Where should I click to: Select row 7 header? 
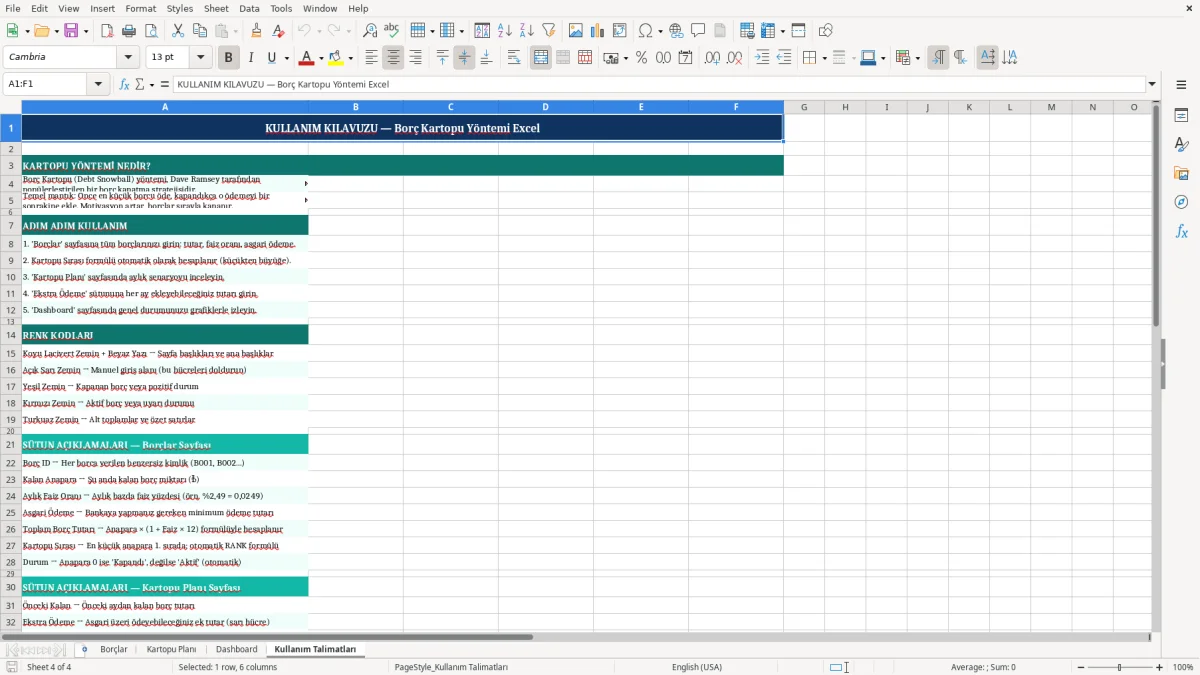(x=11, y=226)
